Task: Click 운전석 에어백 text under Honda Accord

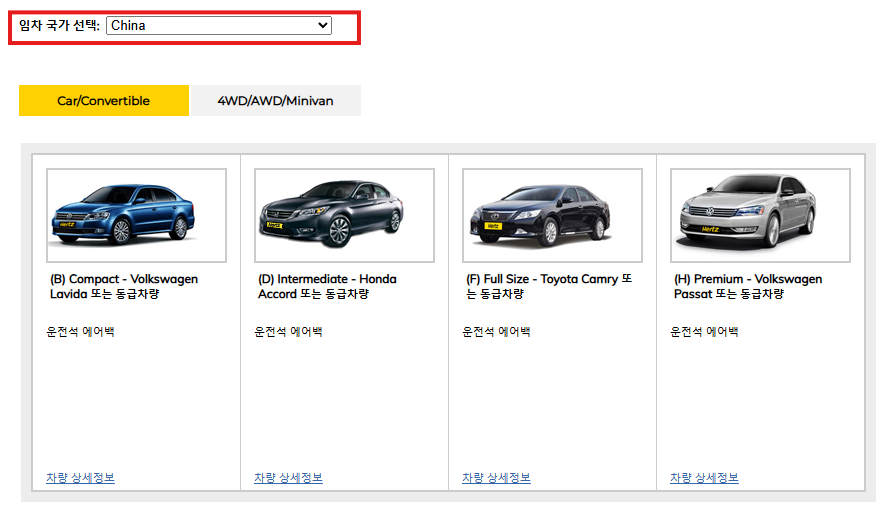Action: [x=288, y=332]
